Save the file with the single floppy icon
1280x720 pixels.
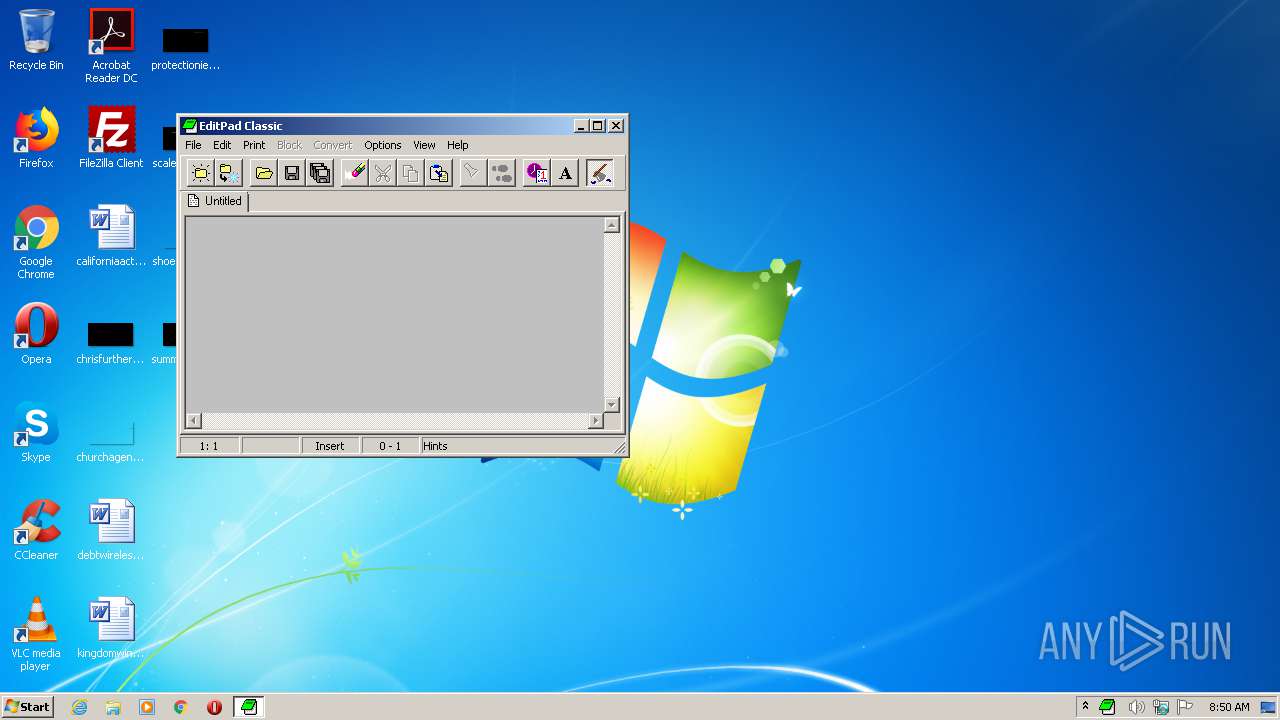[x=292, y=173]
